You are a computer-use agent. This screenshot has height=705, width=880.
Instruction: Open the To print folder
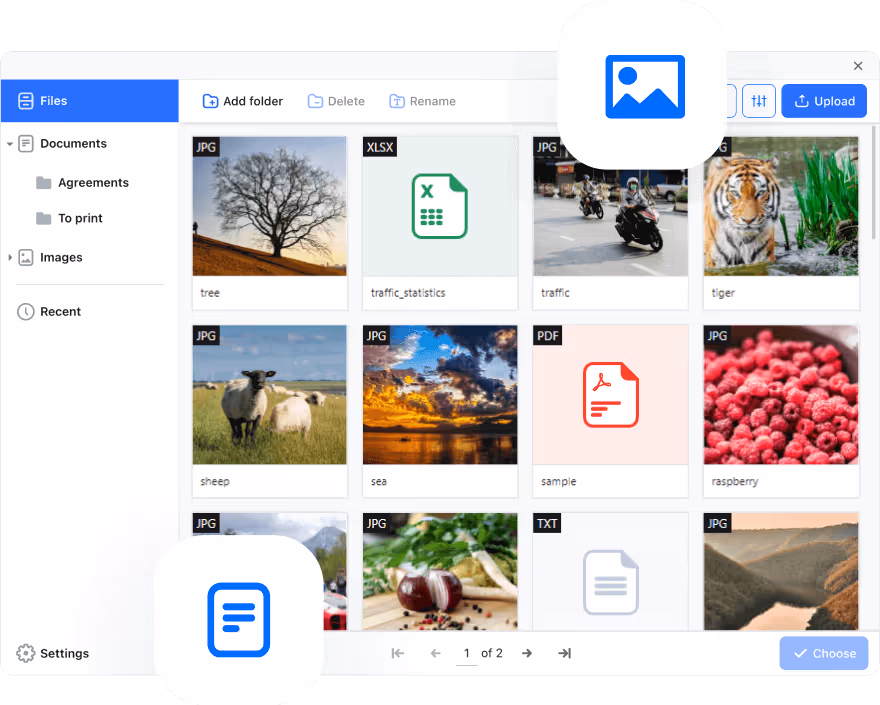coord(80,218)
